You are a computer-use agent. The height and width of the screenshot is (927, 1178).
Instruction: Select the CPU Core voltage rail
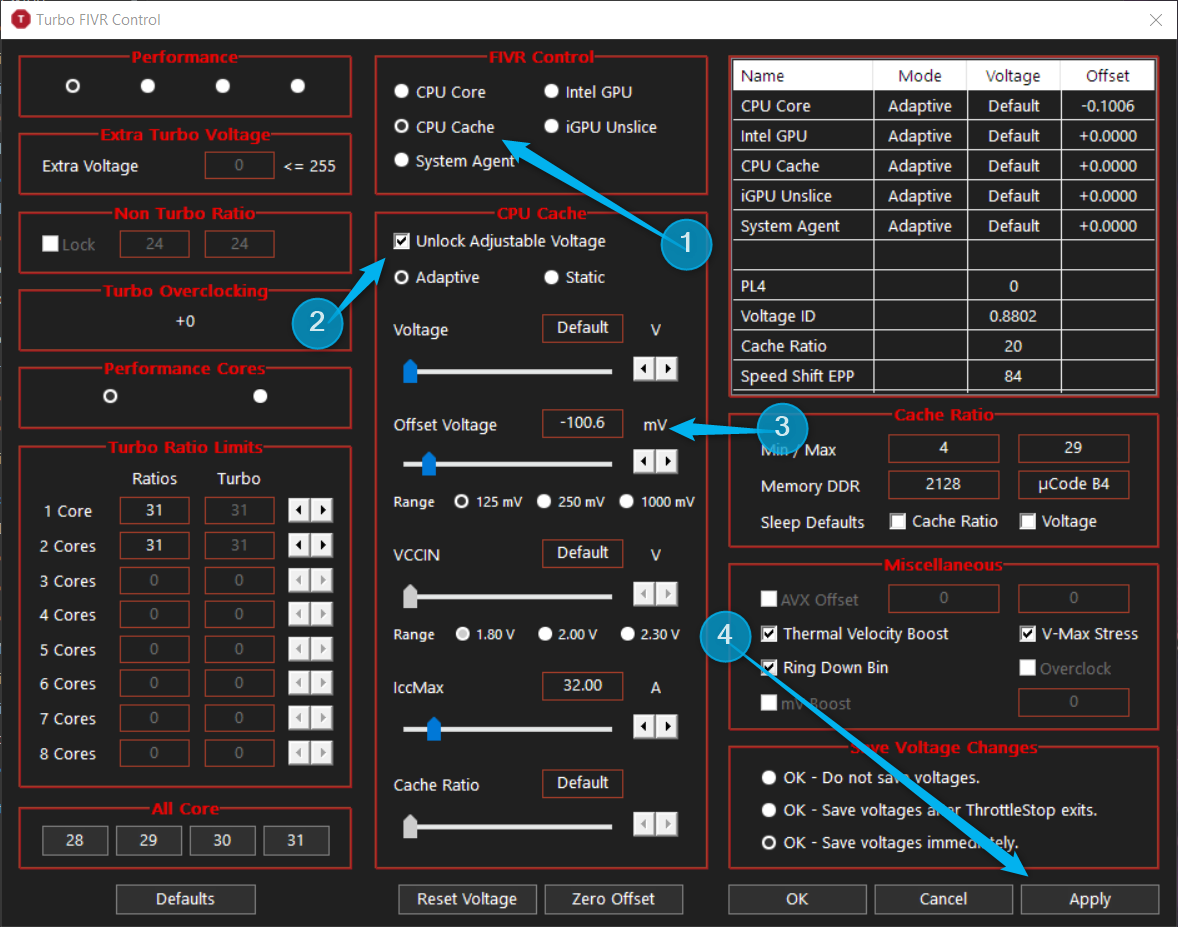(401, 91)
